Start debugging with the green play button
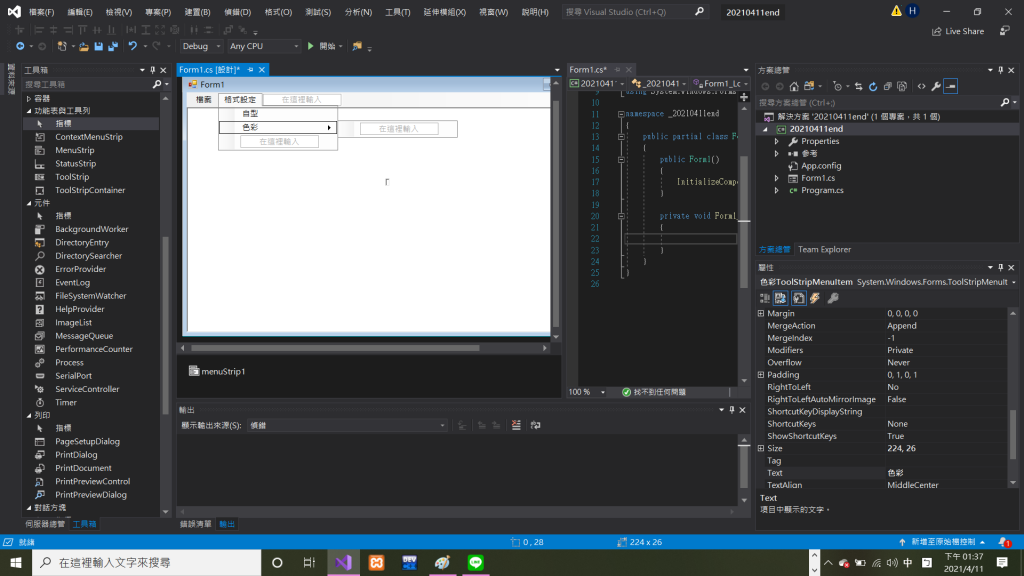Viewport: 1024px width, 576px height. coord(311,46)
